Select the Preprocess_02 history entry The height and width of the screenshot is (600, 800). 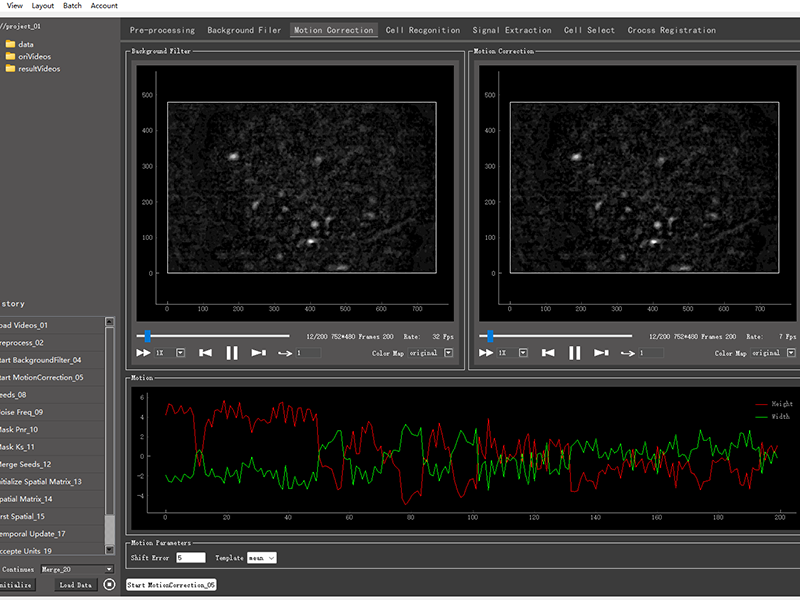(51, 342)
